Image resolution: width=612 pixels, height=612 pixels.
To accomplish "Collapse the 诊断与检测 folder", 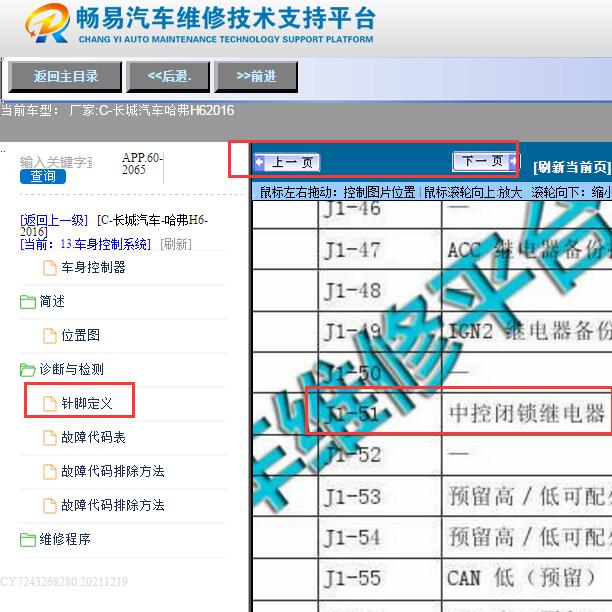I will pyautogui.click(x=71, y=369).
